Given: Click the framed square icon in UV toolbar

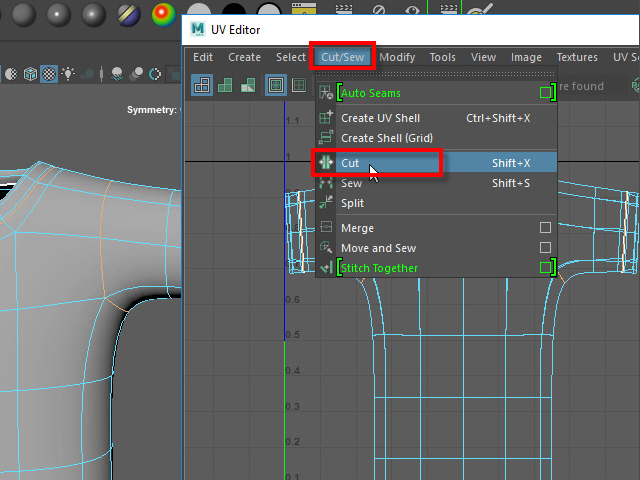Looking at the screenshot, I should 276,86.
